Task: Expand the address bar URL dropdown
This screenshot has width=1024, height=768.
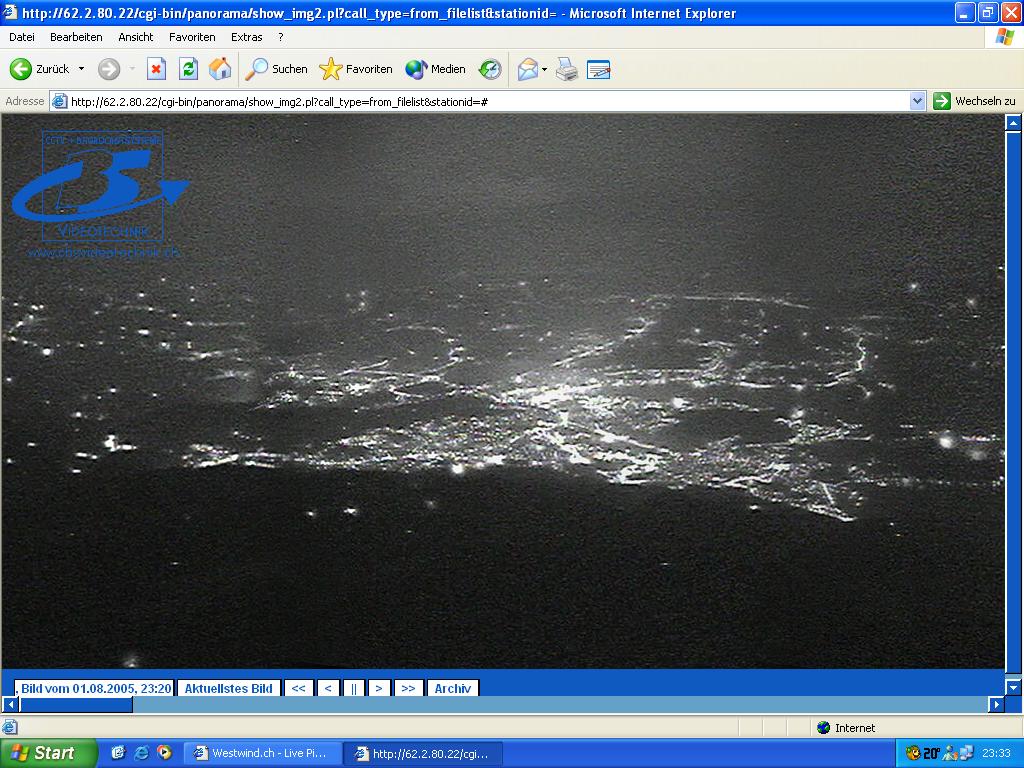Action: [x=917, y=101]
